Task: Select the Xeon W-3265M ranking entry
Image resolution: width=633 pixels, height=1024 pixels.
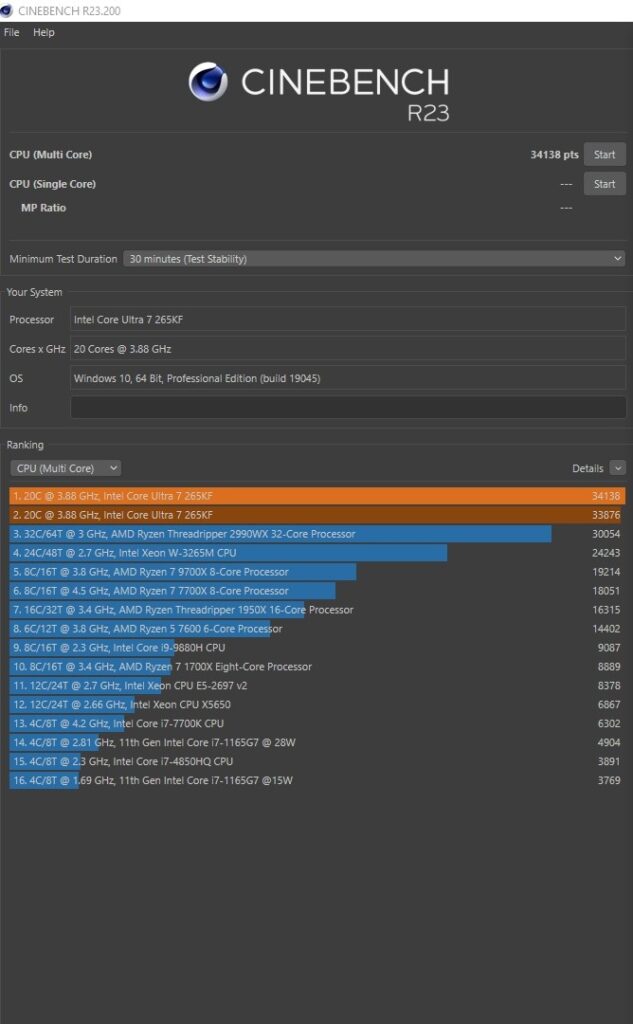Action: [x=317, y=552]
